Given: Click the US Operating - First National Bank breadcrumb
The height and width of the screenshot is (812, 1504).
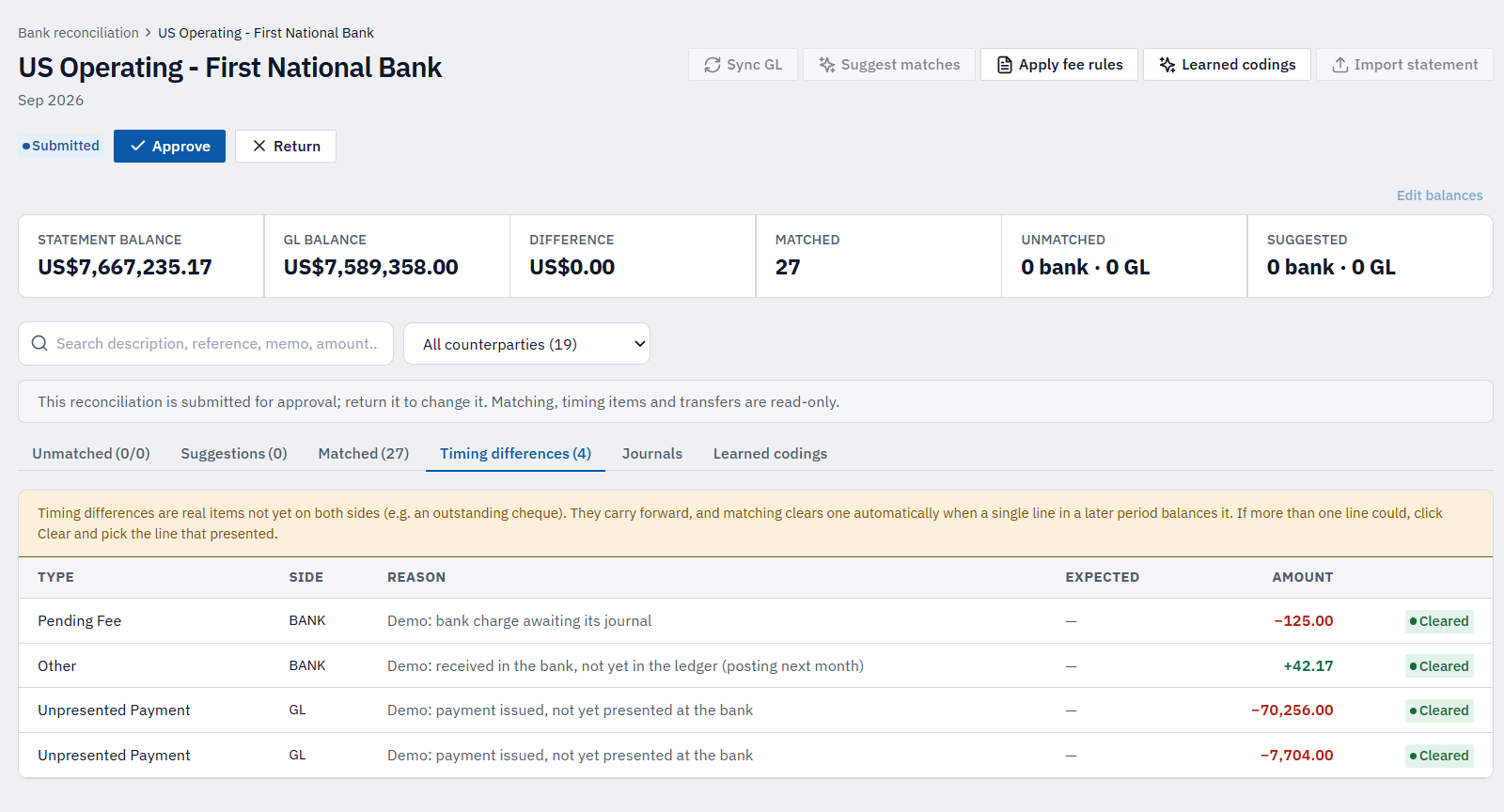Looking at the screenshot, I should tap(266, 33).
